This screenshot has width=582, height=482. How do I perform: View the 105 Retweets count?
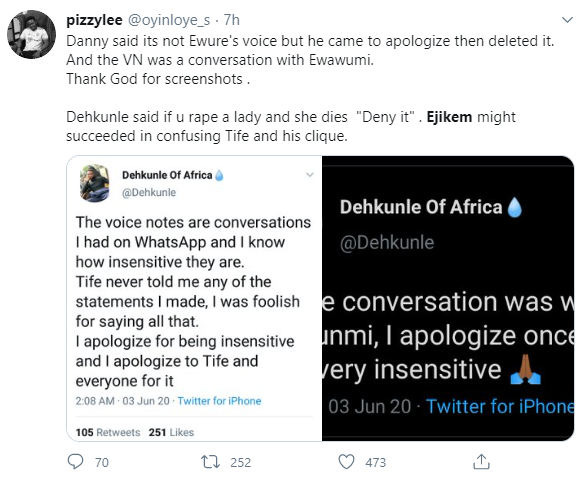[x=108, y=432]
